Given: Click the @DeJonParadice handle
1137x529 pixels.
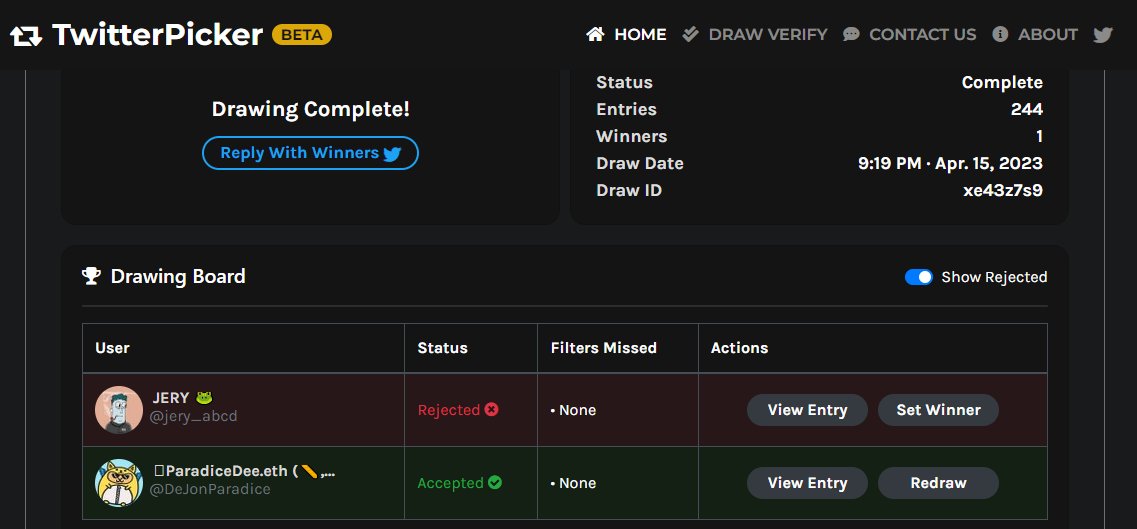Looking at the screenshot, I should (210, 489).
